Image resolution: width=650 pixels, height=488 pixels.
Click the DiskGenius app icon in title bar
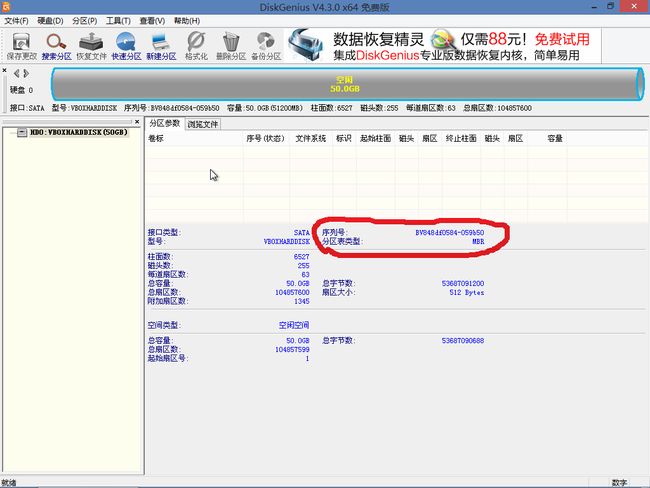tap(6, 6)
